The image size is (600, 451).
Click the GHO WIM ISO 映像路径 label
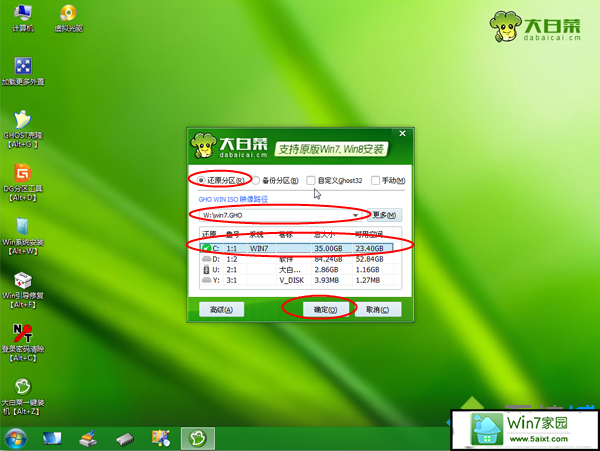coord(233,199)
